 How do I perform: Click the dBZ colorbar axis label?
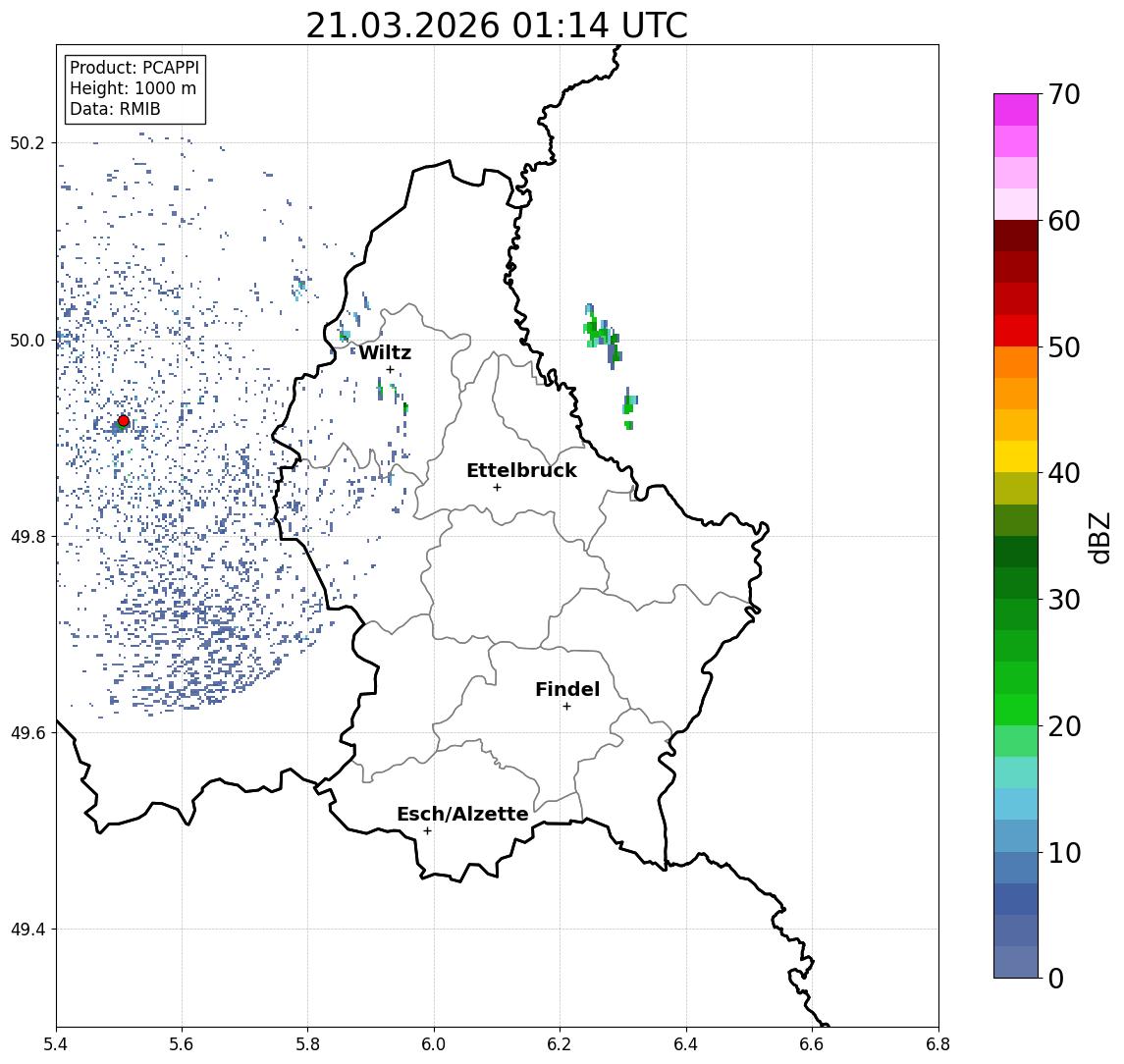tap(1101, 537)
